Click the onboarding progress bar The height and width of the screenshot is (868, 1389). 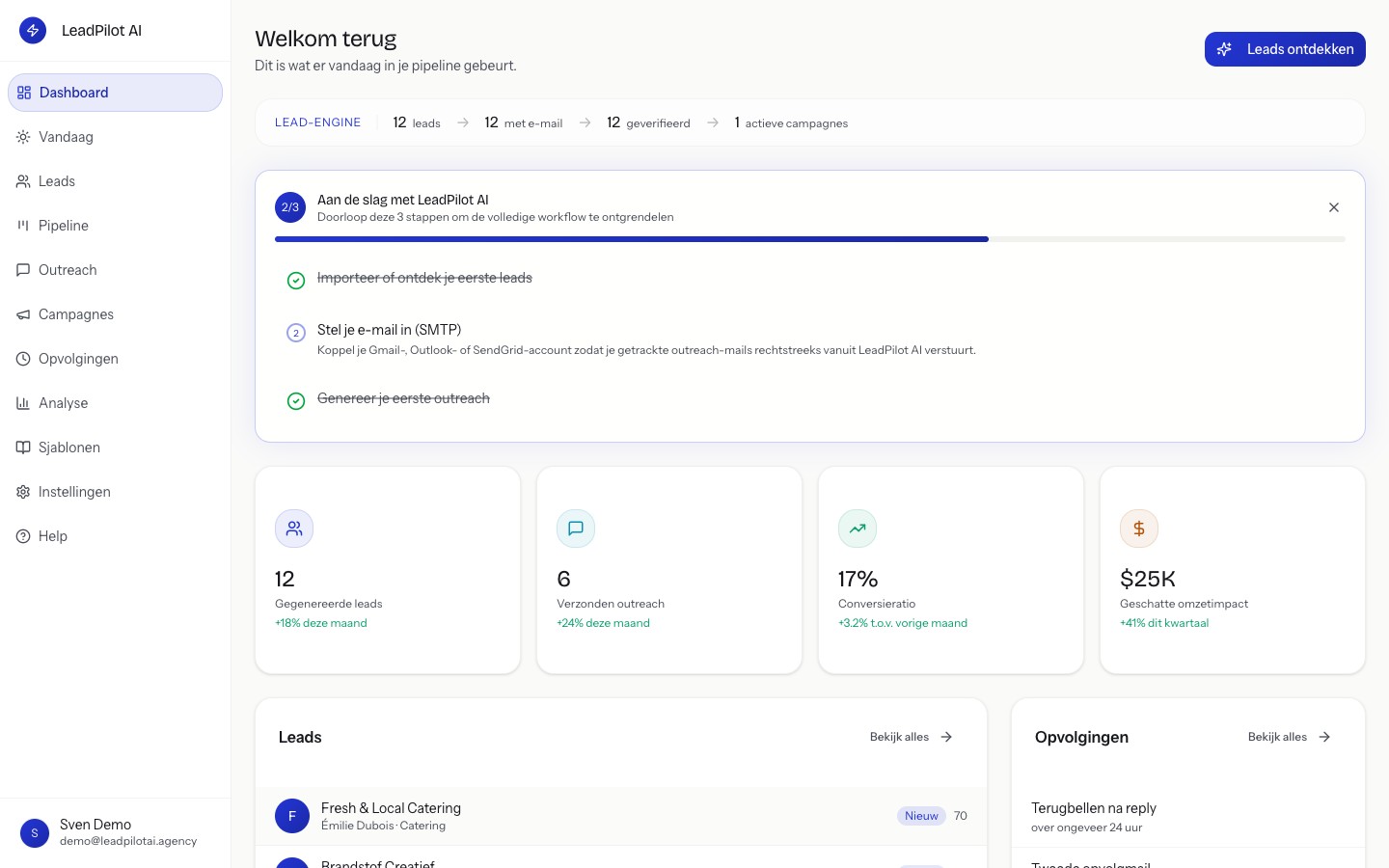click(810, 239)
